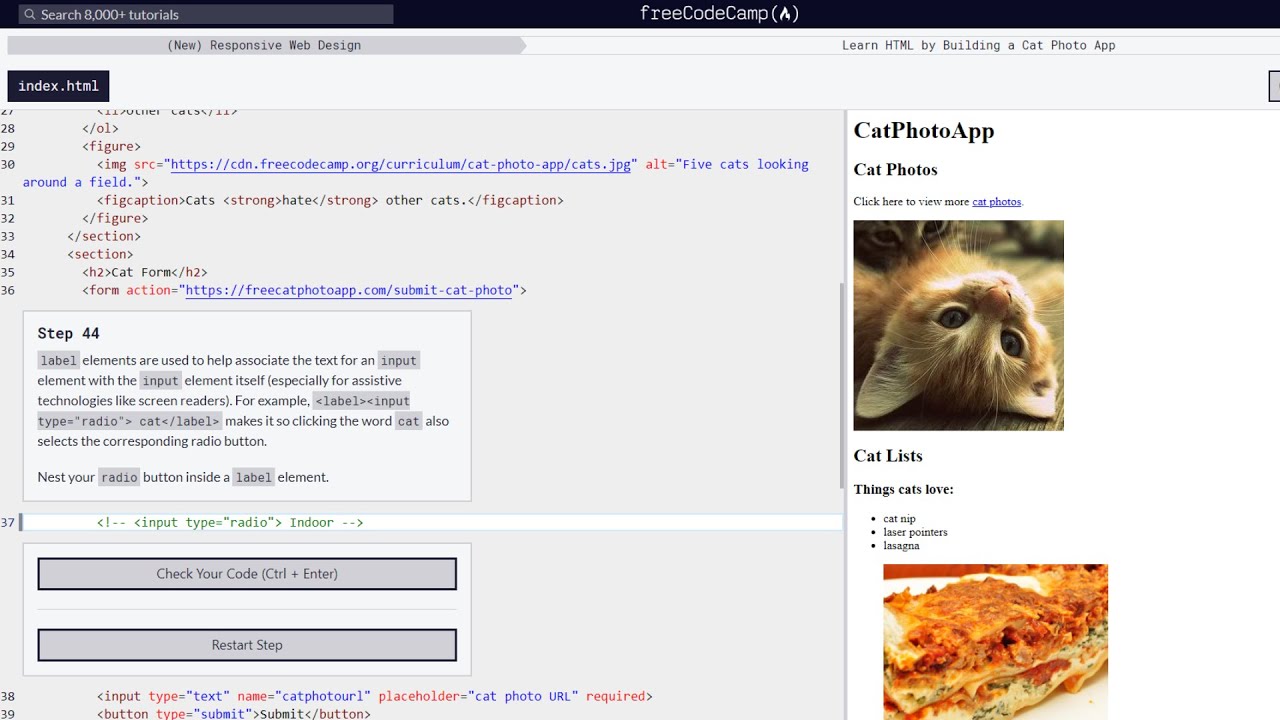
Task: Click the kitten photo in preview
Action: 958,325
